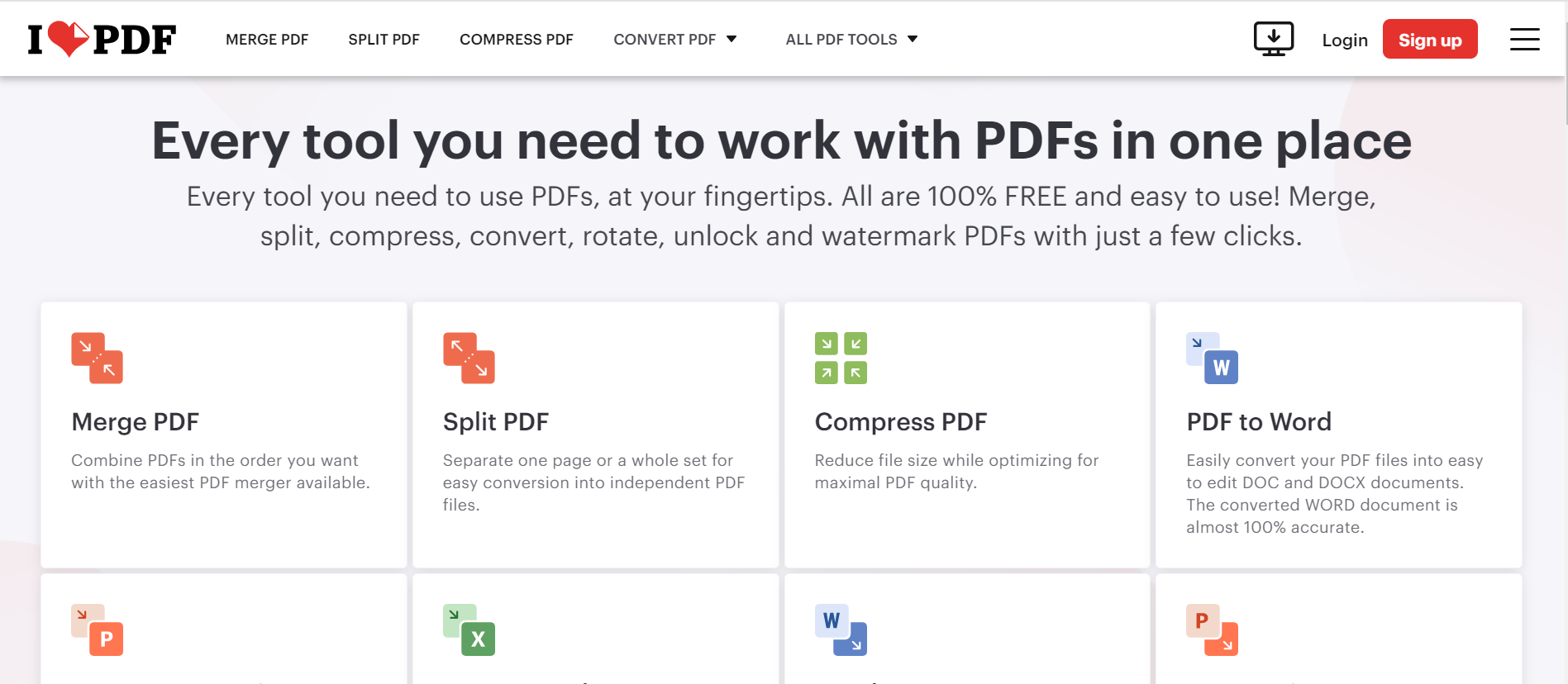Open the Split PDF card title
The height and width of the screenshot is (684, 1568).
click(x=496, y=422)
